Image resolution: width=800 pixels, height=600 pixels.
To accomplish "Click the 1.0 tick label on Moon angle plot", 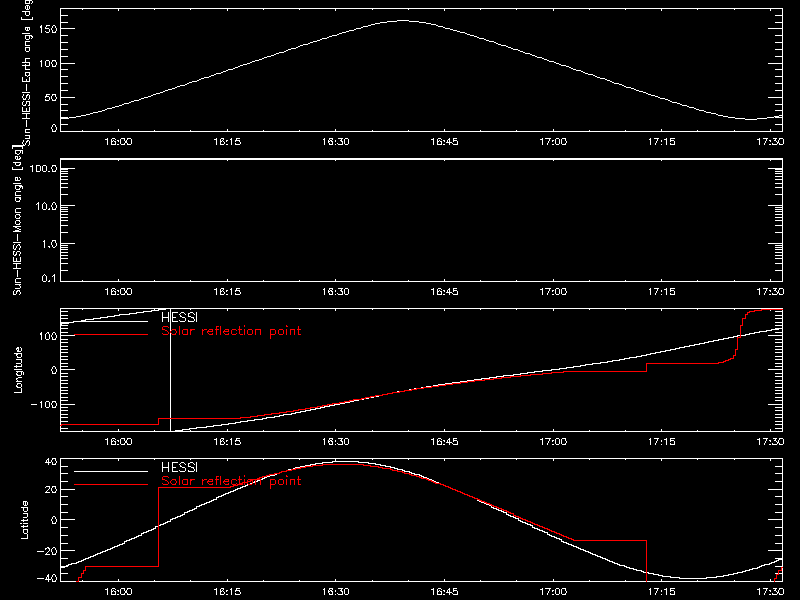I will pyautogui.click(x=49, y=244).
